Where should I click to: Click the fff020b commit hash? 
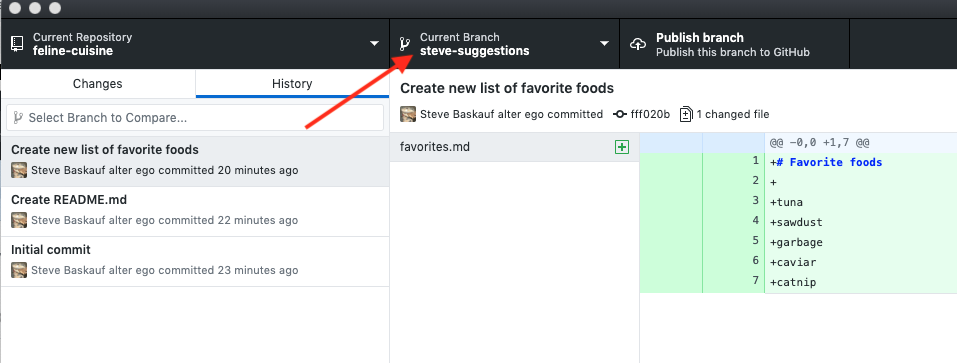coord(651,114)
